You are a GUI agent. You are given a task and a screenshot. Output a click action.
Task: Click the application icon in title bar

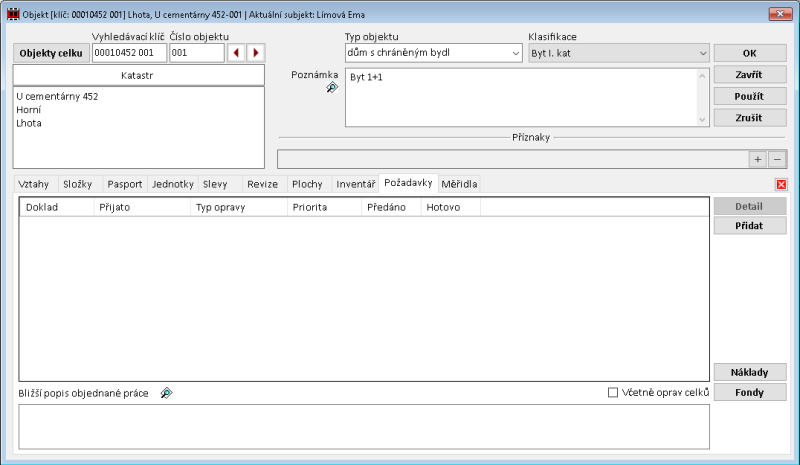[x=12, y=14]
